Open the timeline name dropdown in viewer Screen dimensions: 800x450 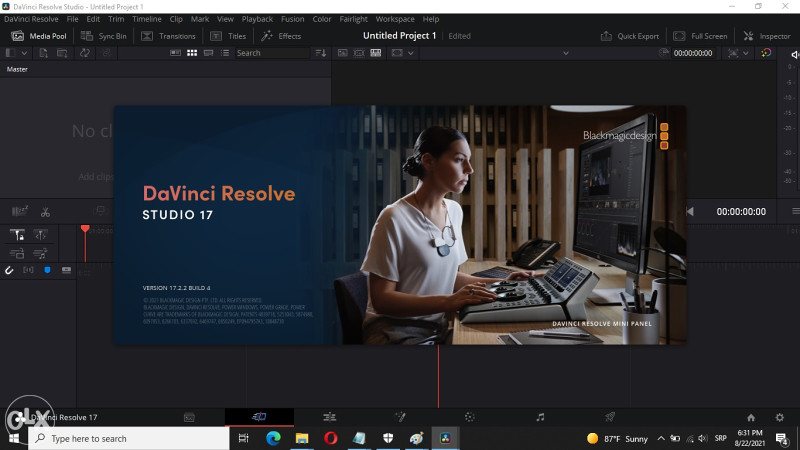565,53
